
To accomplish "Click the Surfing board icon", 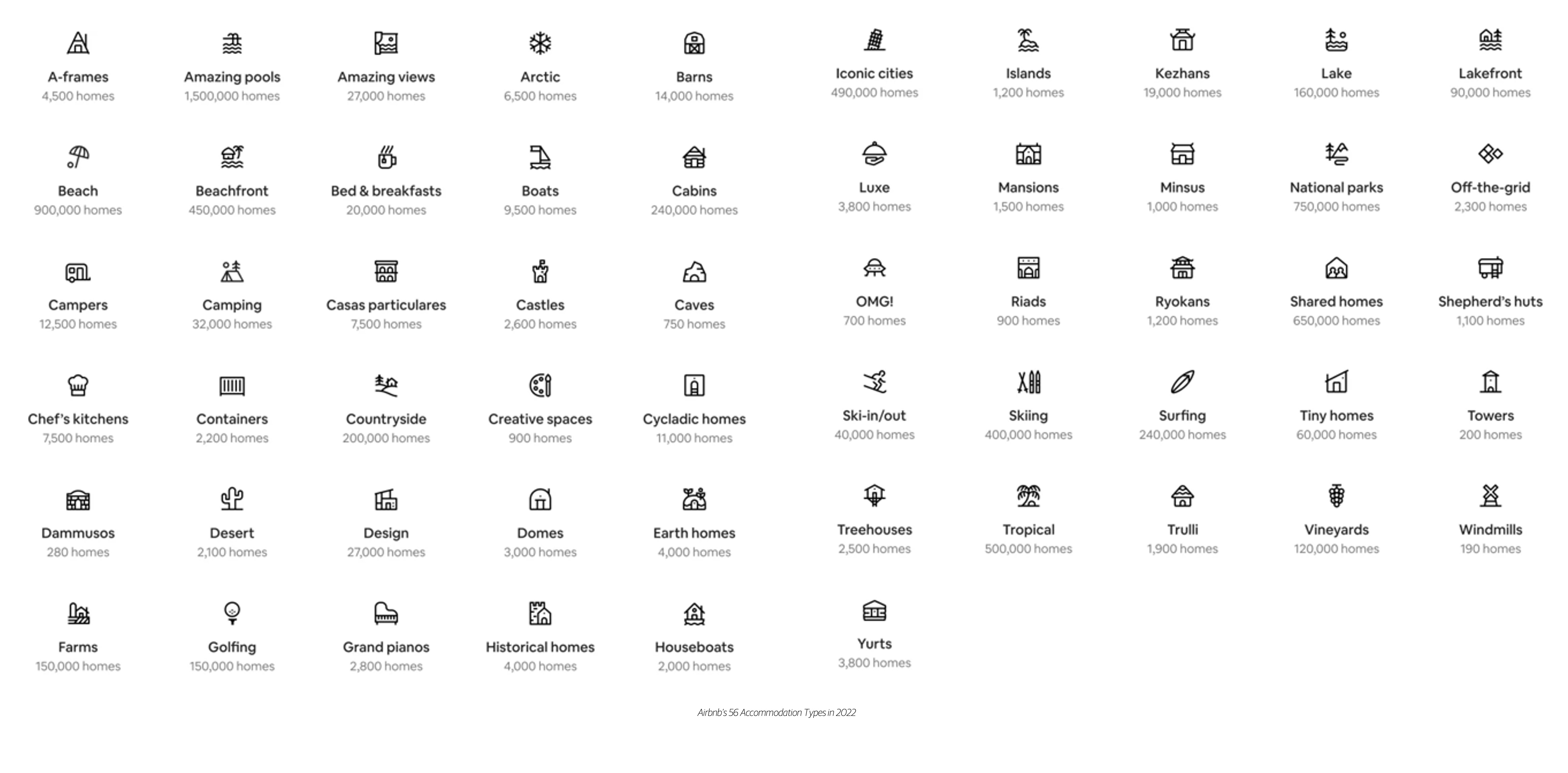I will pos(1182,382).
